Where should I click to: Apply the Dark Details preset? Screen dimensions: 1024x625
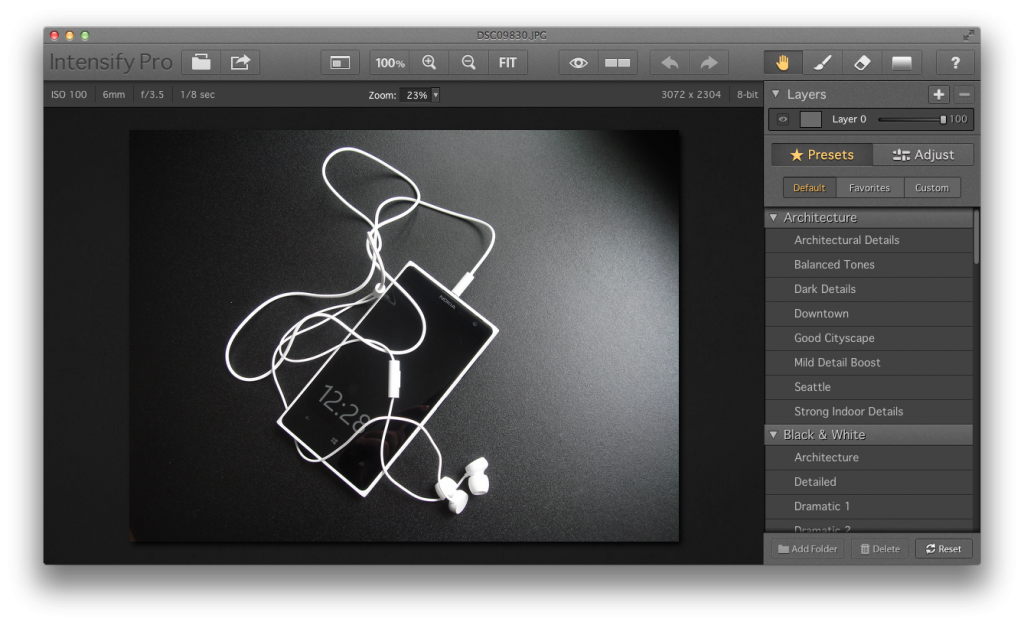(x=825, y=289)
